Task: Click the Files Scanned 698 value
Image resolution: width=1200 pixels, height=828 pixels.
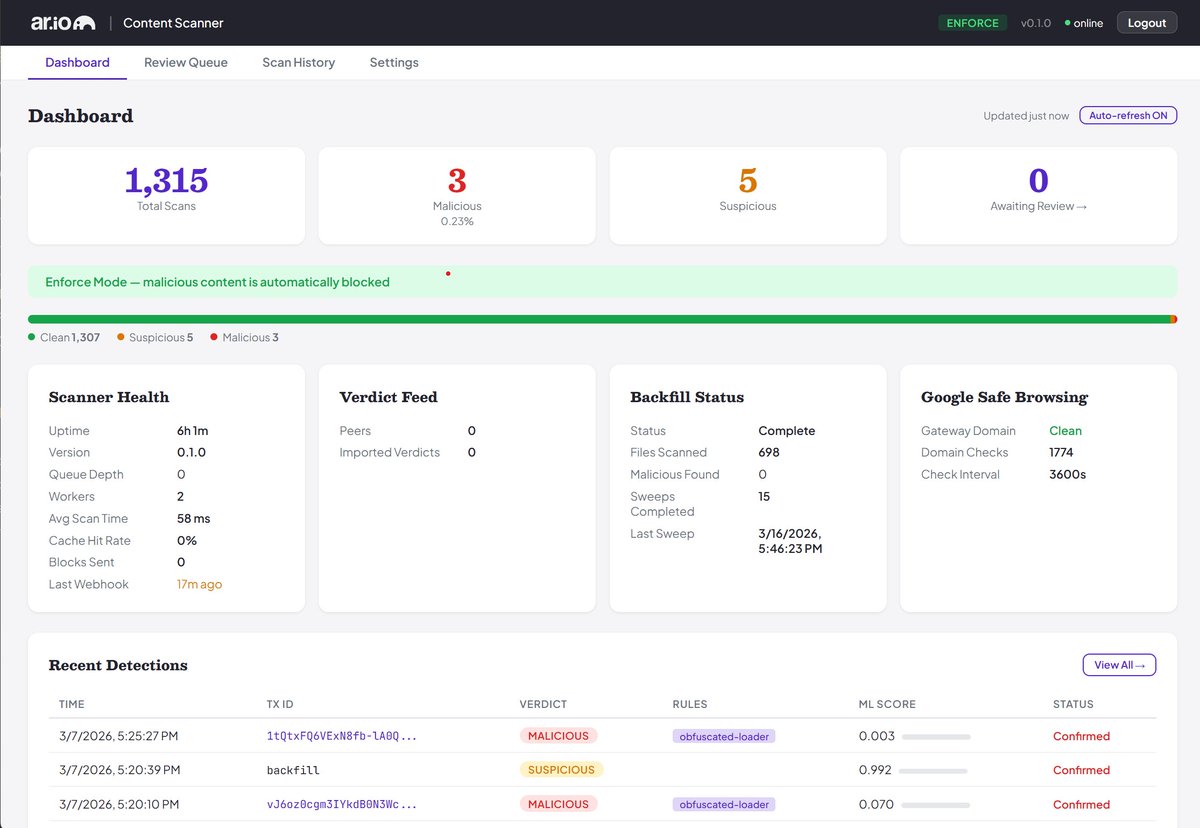Action: (x=769, y=453)
